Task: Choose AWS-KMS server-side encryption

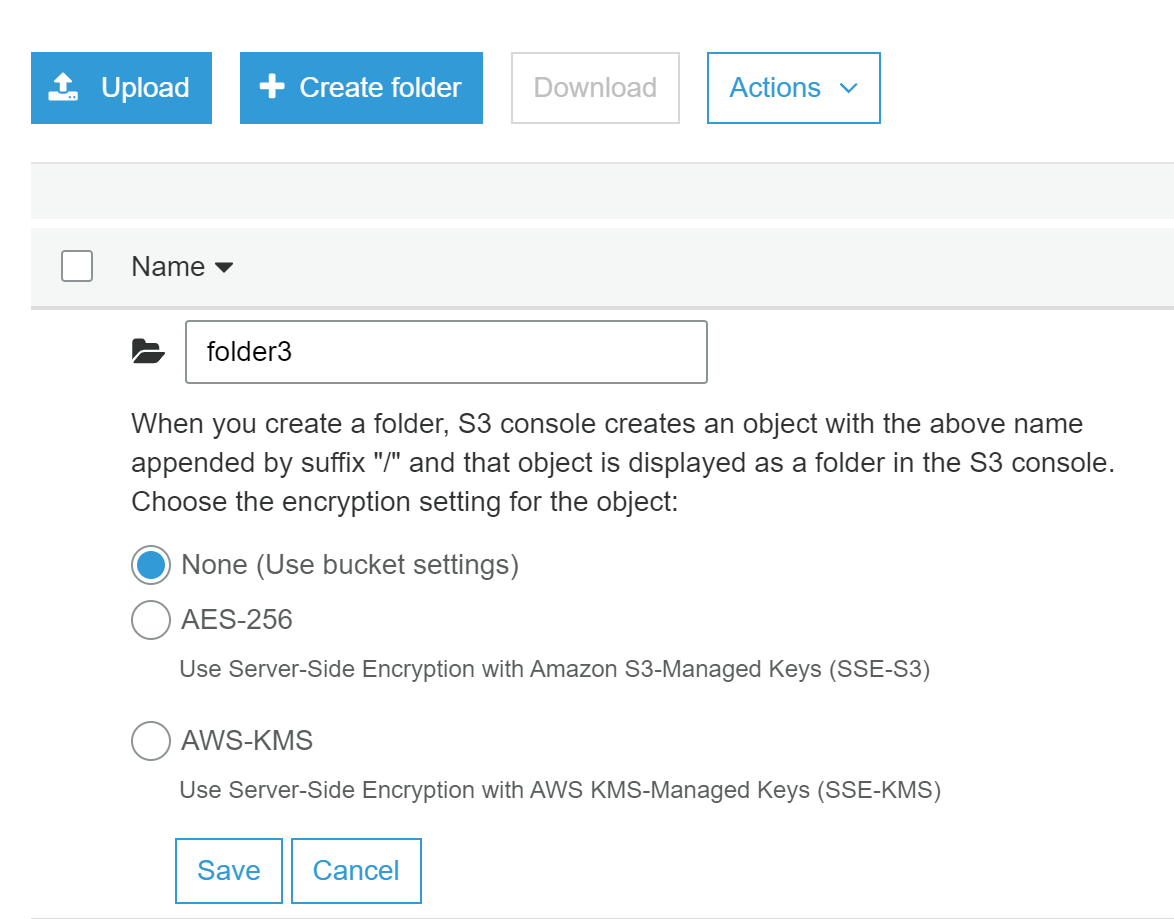Action: 150,741
